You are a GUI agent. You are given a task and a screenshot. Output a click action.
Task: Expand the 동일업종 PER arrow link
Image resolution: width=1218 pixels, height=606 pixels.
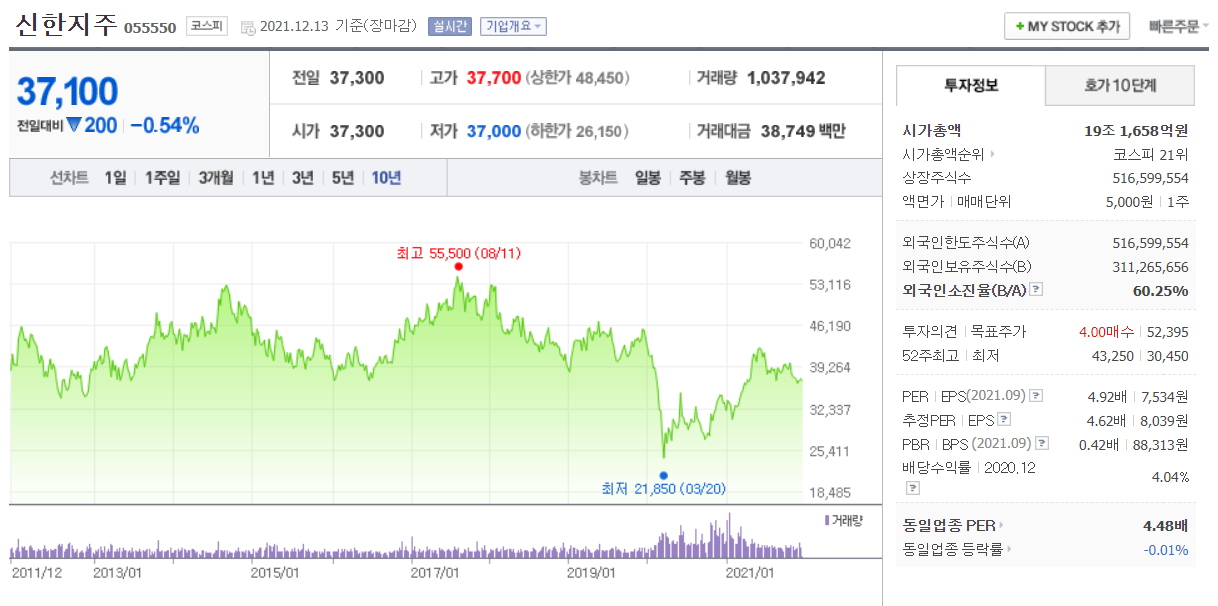click(x=1001, y=525)
